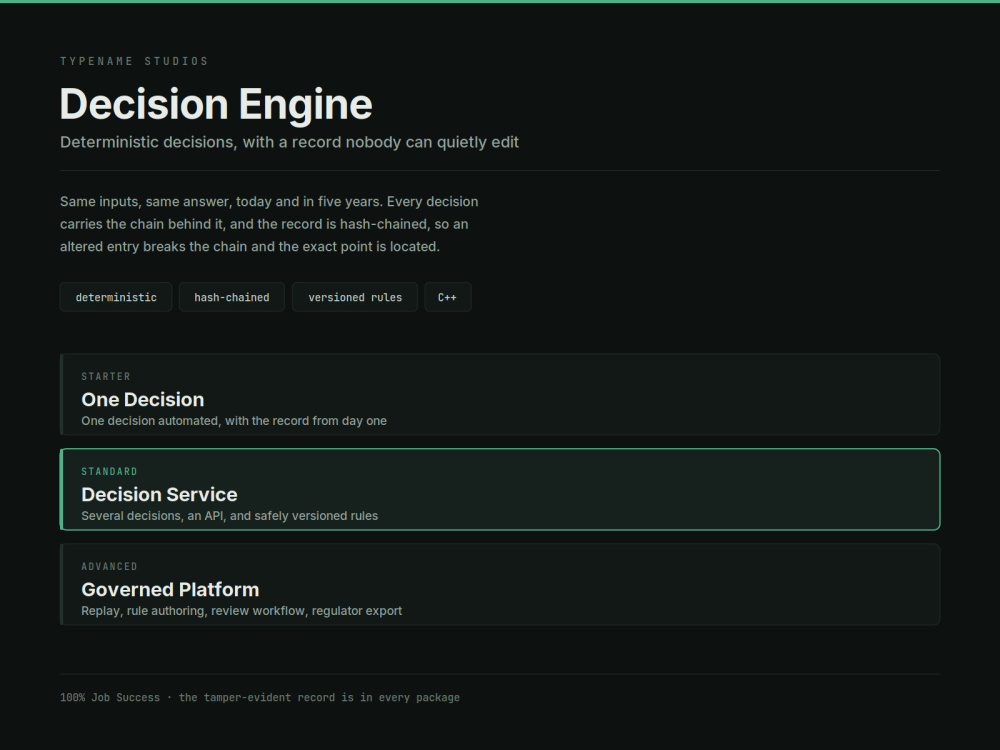This screenshot has height=750, width=1000.
Task: Click the TYPENAME STUDIOS label
Action: point(134,61)
